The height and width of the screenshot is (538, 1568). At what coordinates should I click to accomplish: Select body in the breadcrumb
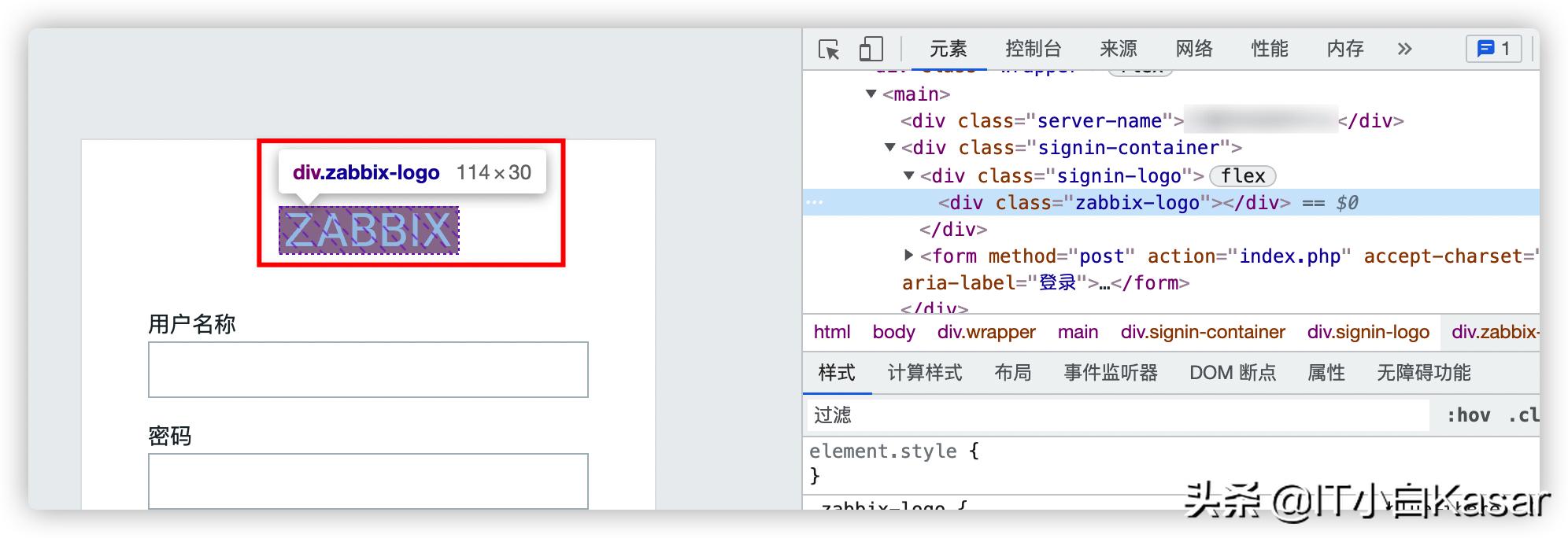tap(893, 332)
